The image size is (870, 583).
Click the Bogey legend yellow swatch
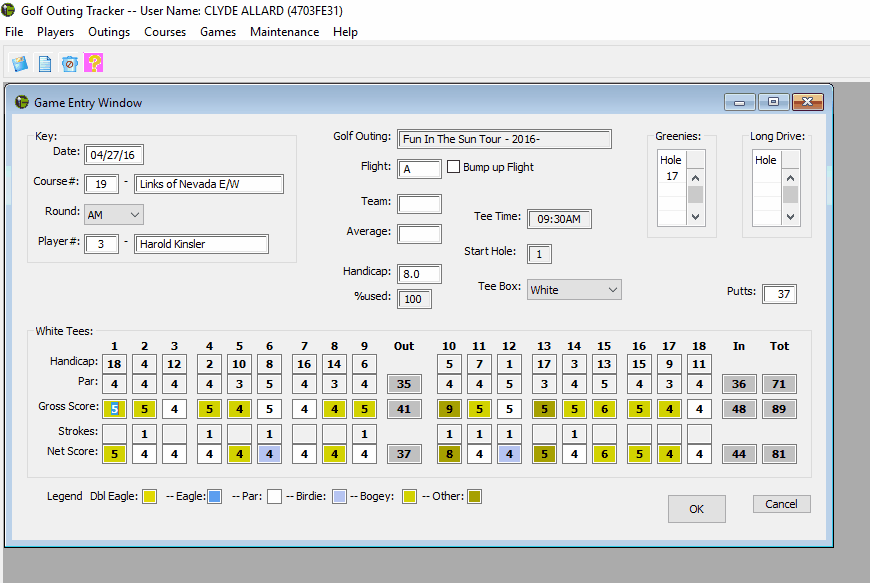pos(409,496)
